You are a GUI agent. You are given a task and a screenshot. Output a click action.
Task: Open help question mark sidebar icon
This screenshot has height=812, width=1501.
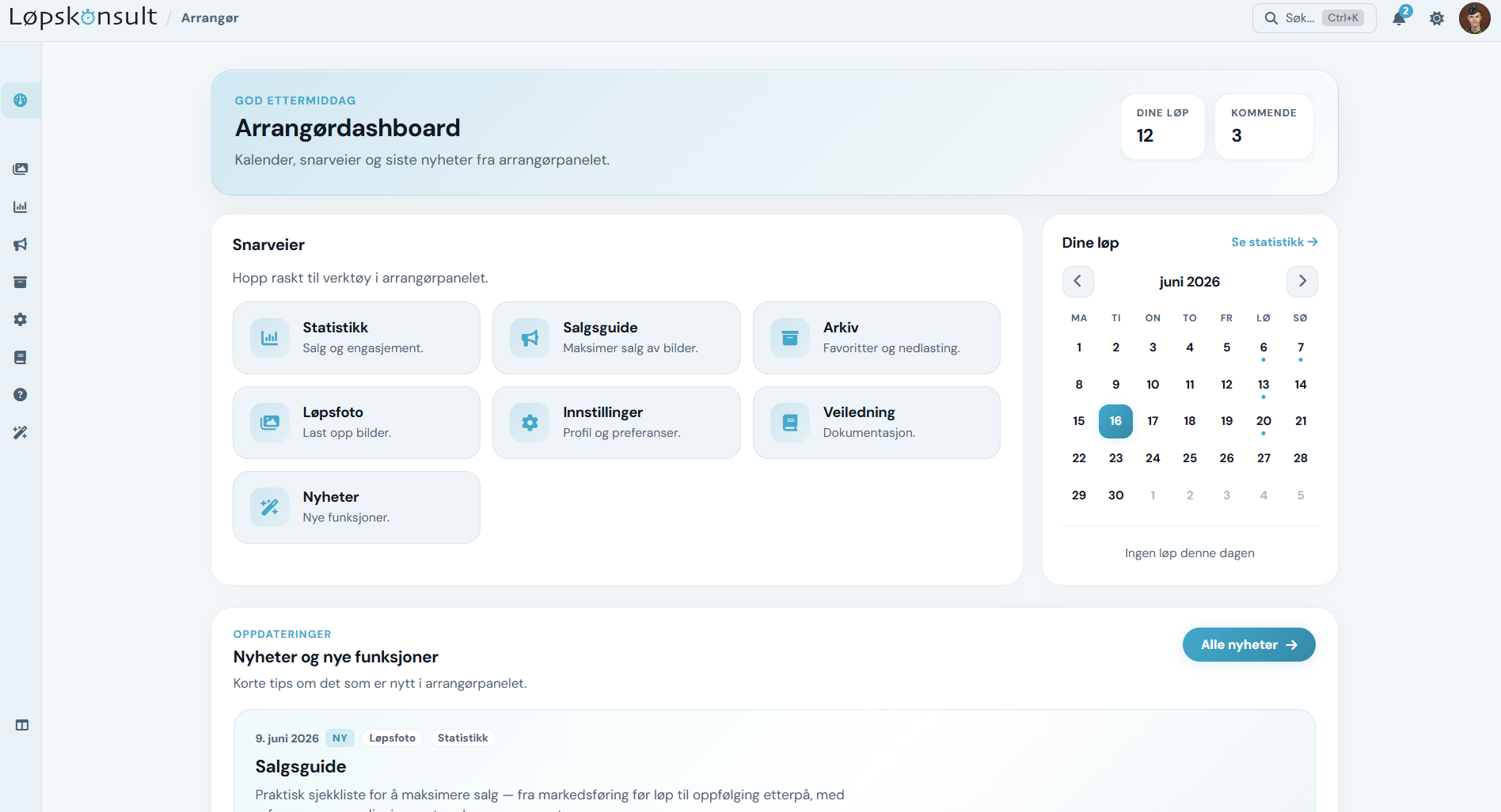click(x=21, y=395)
